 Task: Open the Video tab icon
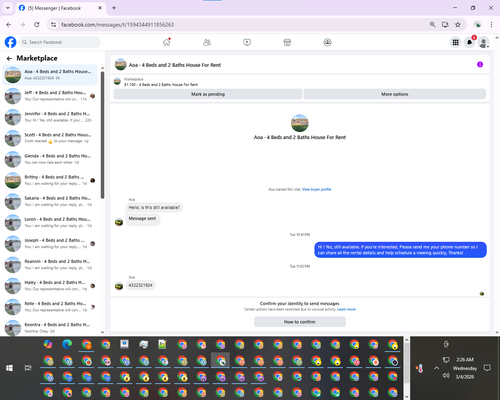tap(247, 42)
